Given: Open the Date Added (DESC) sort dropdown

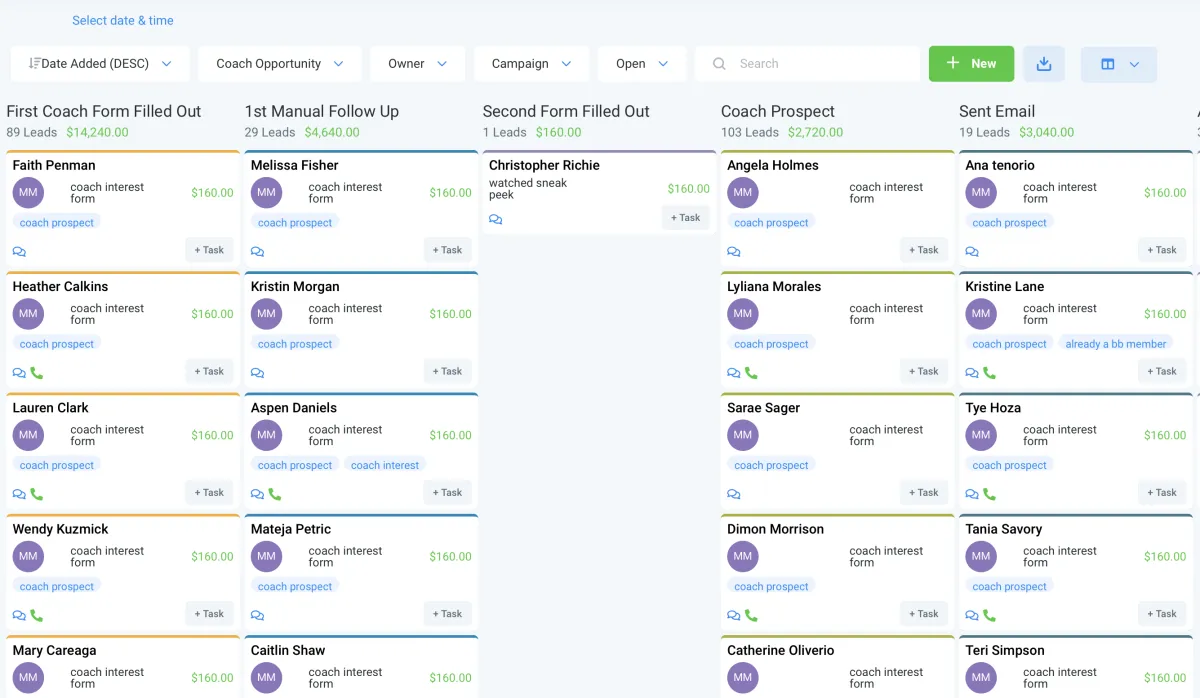Looking at the screenshot, I should (100, 64).
